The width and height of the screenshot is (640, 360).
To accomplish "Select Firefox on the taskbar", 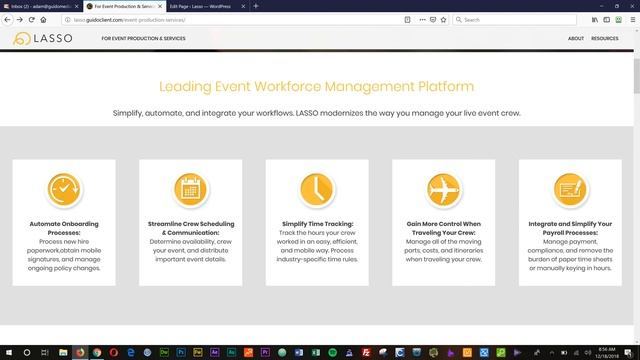I will click(80, 352).
